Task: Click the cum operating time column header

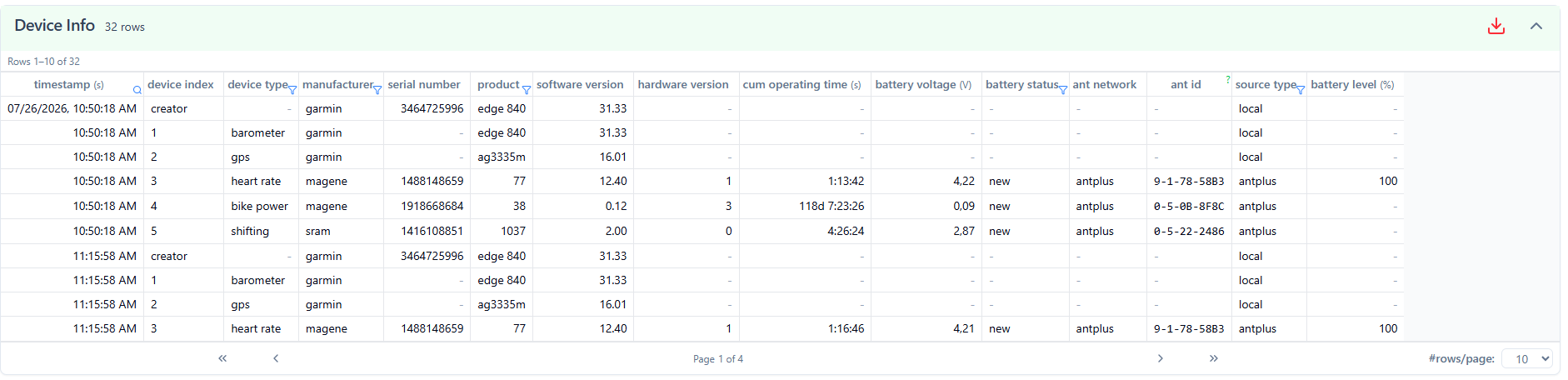Action: pos(801,84)
